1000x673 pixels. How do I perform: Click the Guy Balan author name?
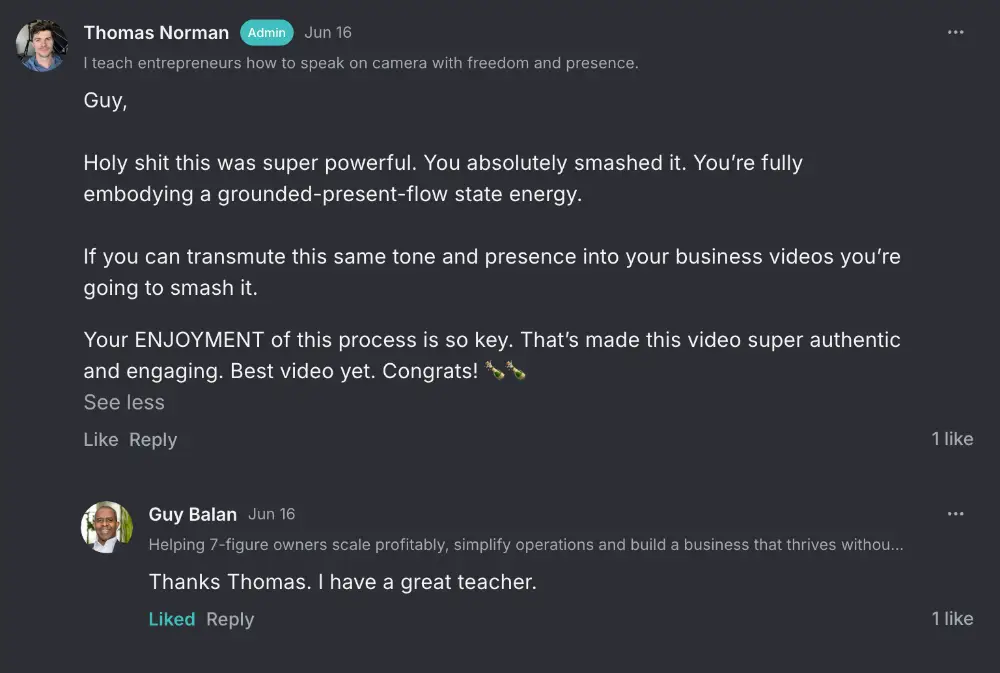[x=193, y=515]
